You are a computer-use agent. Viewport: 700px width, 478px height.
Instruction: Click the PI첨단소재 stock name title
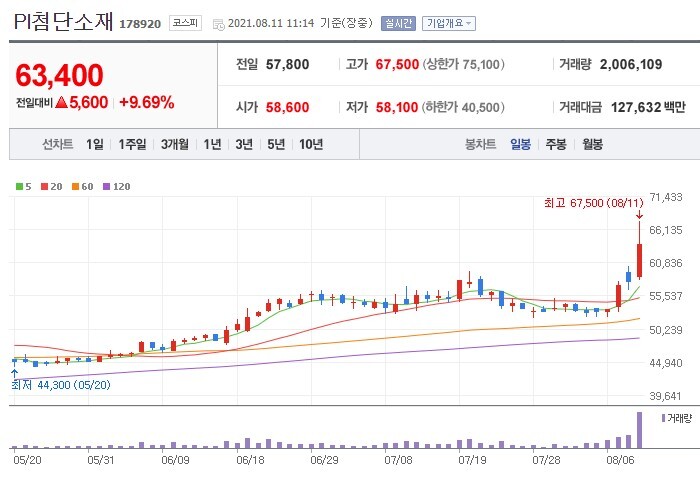click(x=63, y=21)
